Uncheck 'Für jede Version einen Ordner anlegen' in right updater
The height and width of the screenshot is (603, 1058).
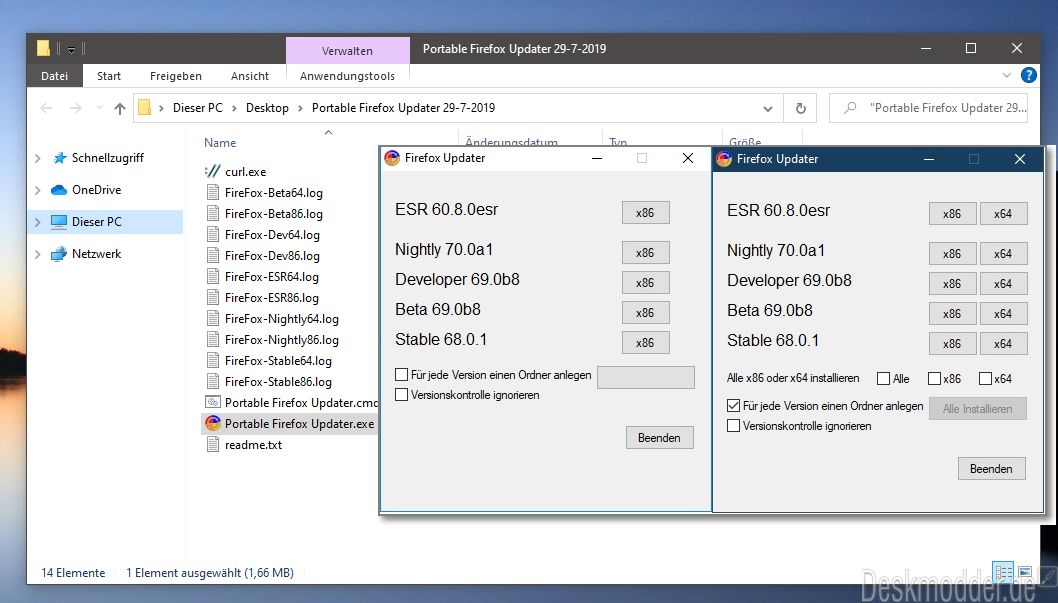click(x=733, y=405)
